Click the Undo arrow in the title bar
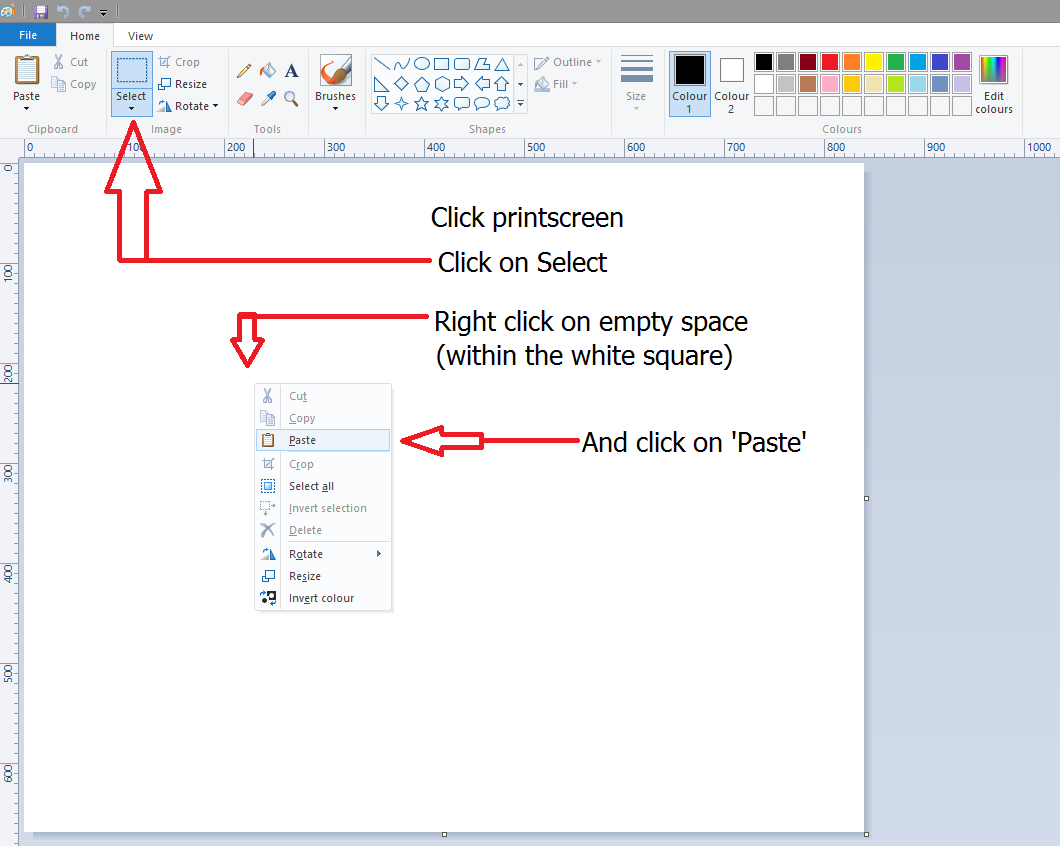Image resolution: width=1060 pixels, height=846 pixels. click(63, 11)
